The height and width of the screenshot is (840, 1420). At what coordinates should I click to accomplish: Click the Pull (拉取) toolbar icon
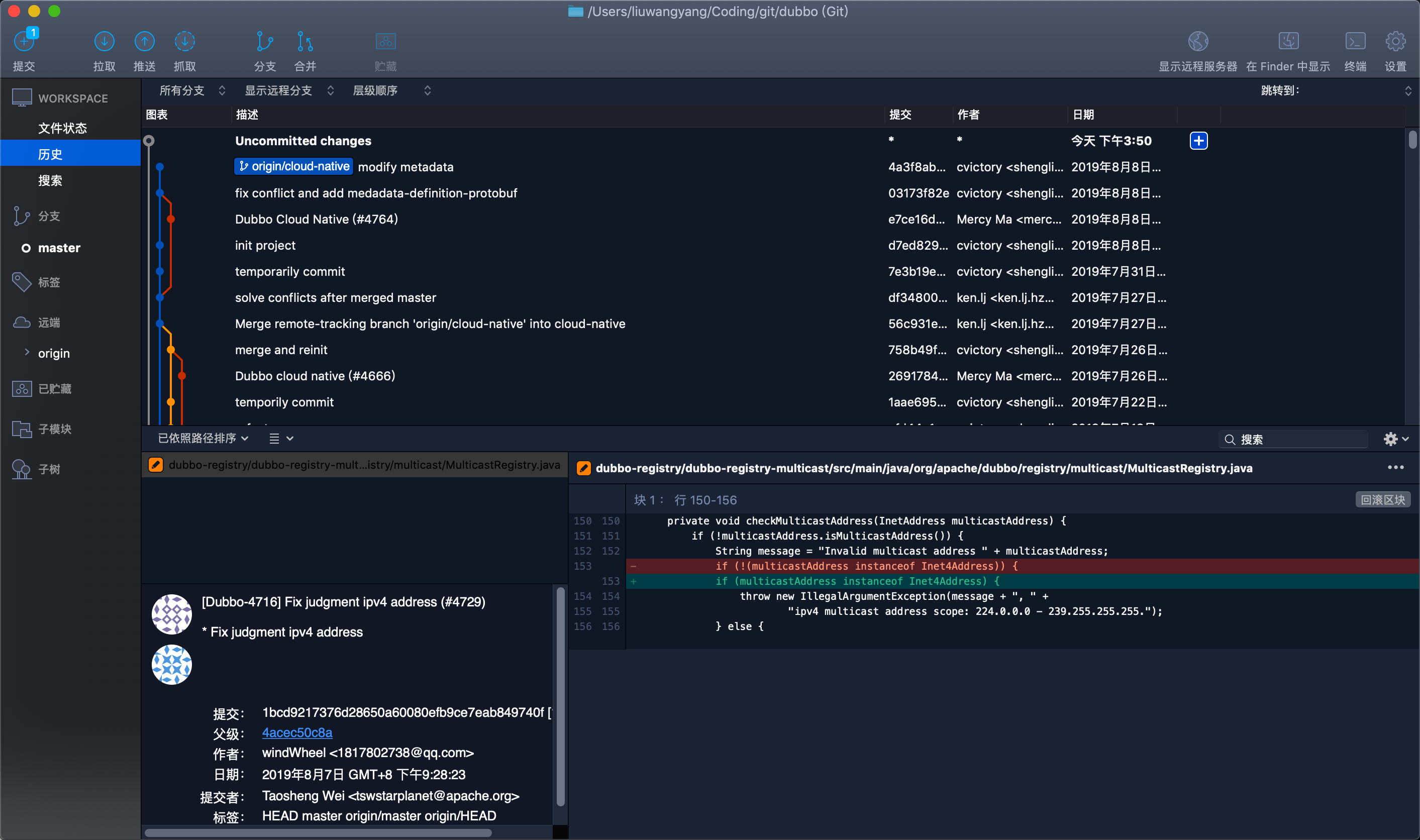pos(104,42)
